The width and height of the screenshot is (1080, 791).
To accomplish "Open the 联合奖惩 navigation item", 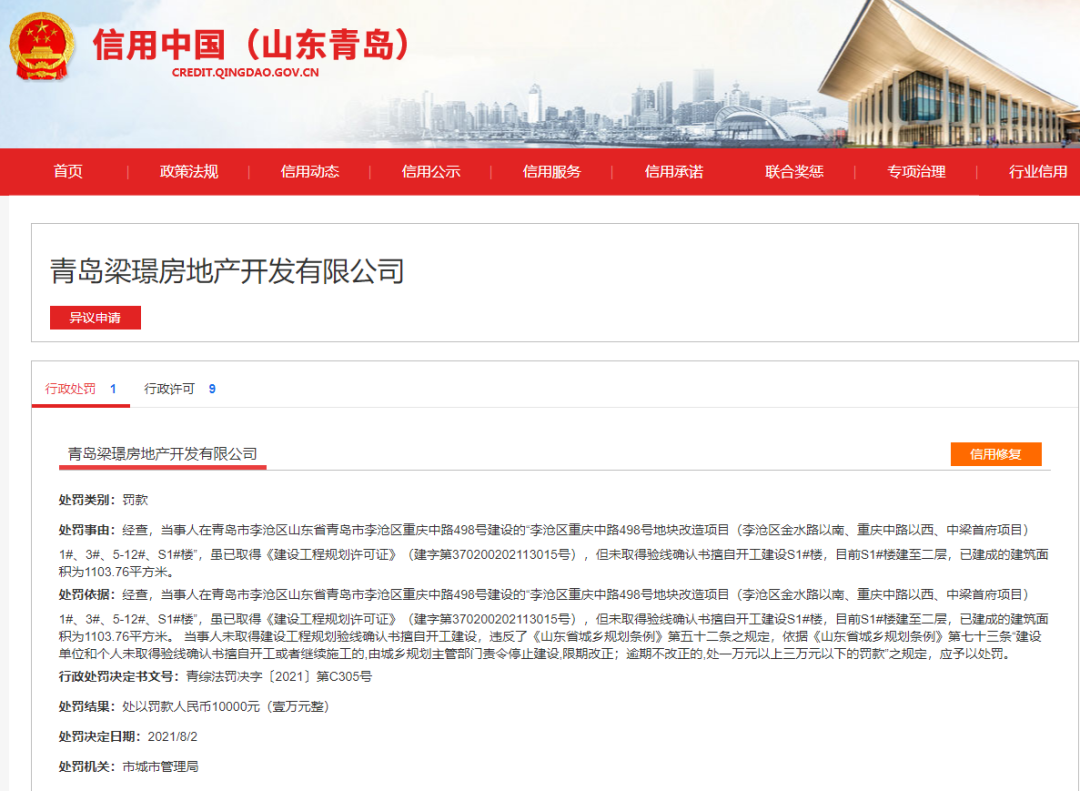I will pyautogui.click(x=795, y=171).
